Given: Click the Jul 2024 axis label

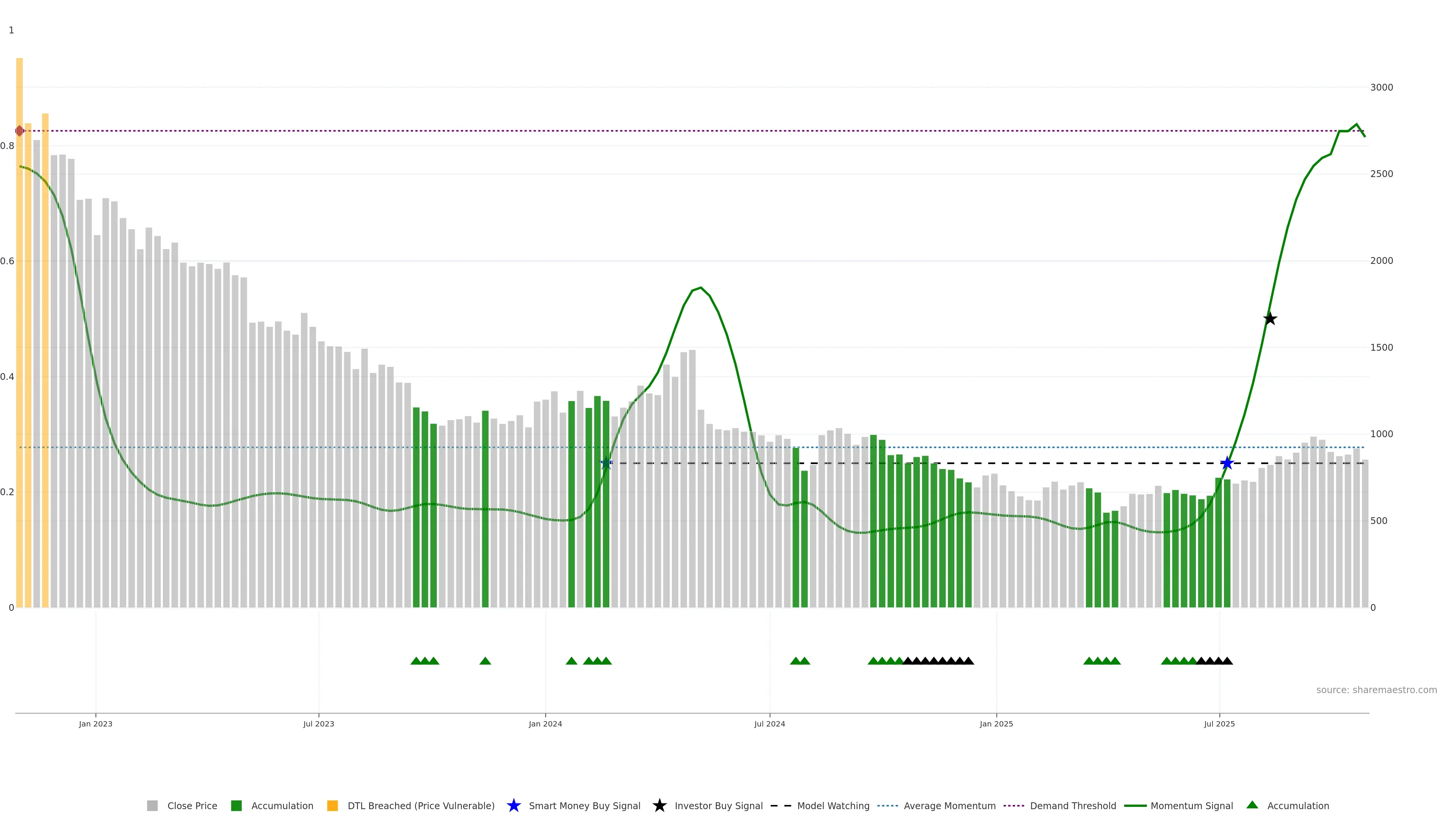Looking at the screenshot, I should click(x=769, y=724).
